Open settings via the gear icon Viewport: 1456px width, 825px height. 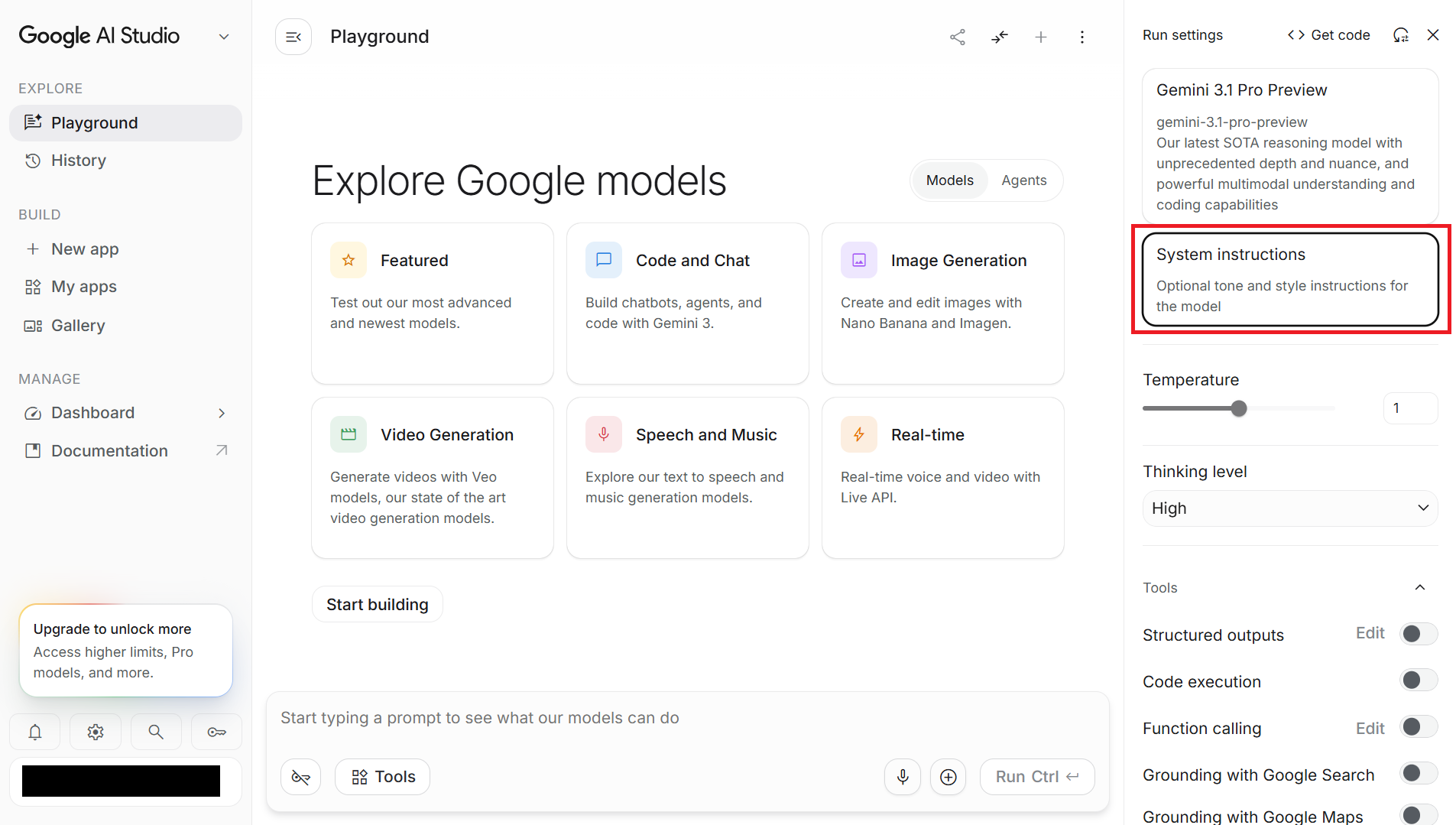click(x=96, y=732)
